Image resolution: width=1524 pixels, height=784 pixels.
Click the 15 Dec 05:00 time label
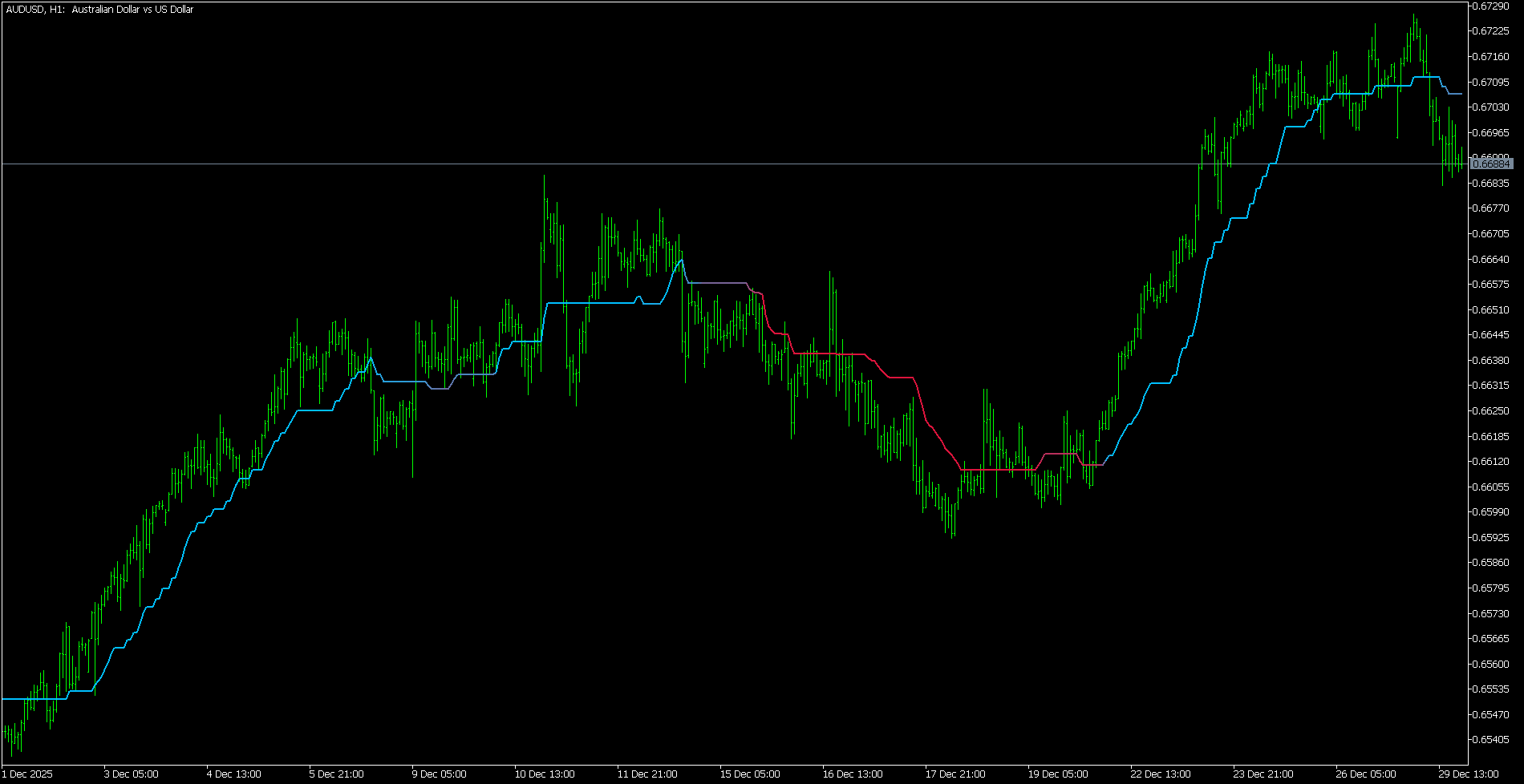[x=750, y=774]
